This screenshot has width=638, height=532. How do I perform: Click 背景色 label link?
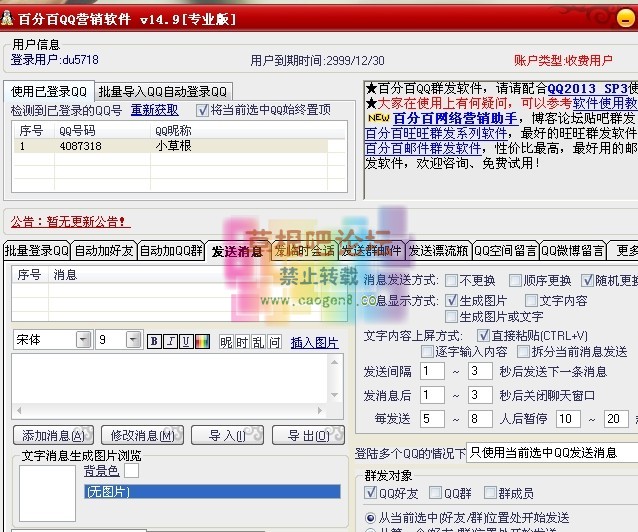101,471
